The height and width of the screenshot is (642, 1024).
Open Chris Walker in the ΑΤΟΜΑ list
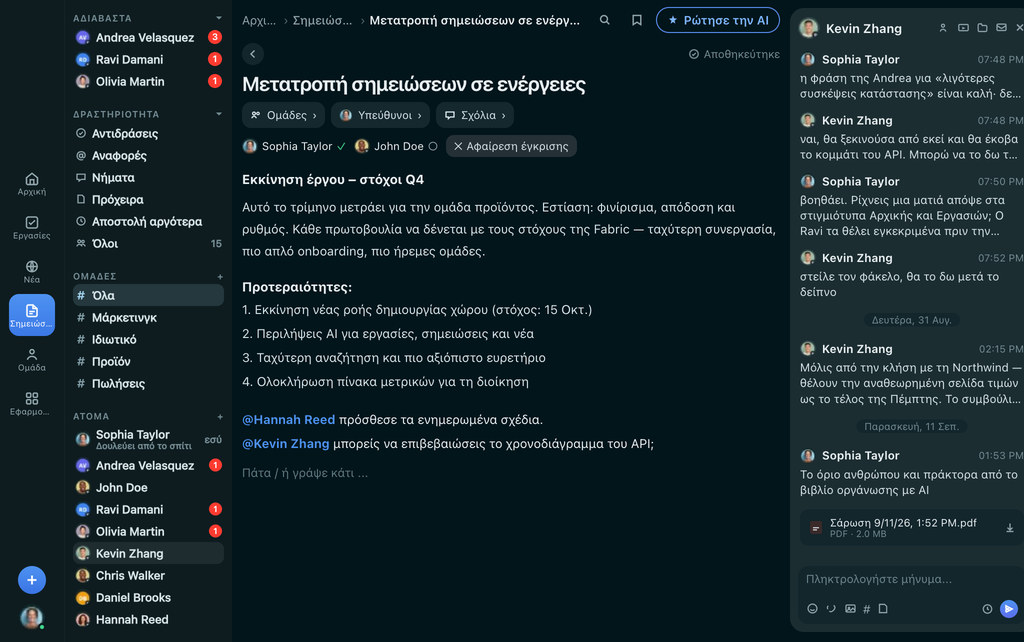148,575
